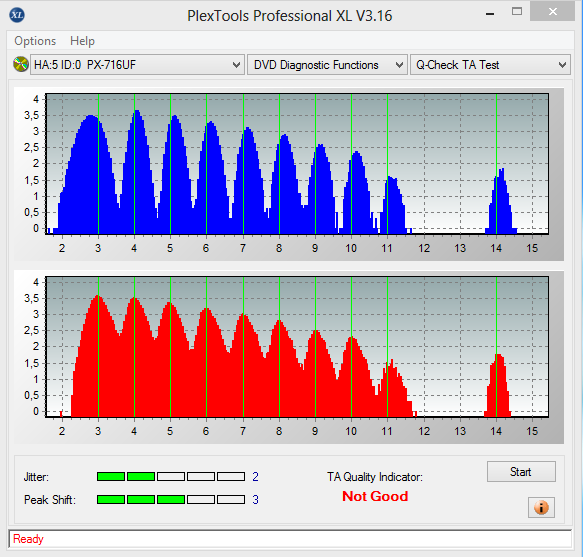Expand the Q-Check TA Test dropdown
The width and height of the screenshot is (583, 557).
[490, 65]
